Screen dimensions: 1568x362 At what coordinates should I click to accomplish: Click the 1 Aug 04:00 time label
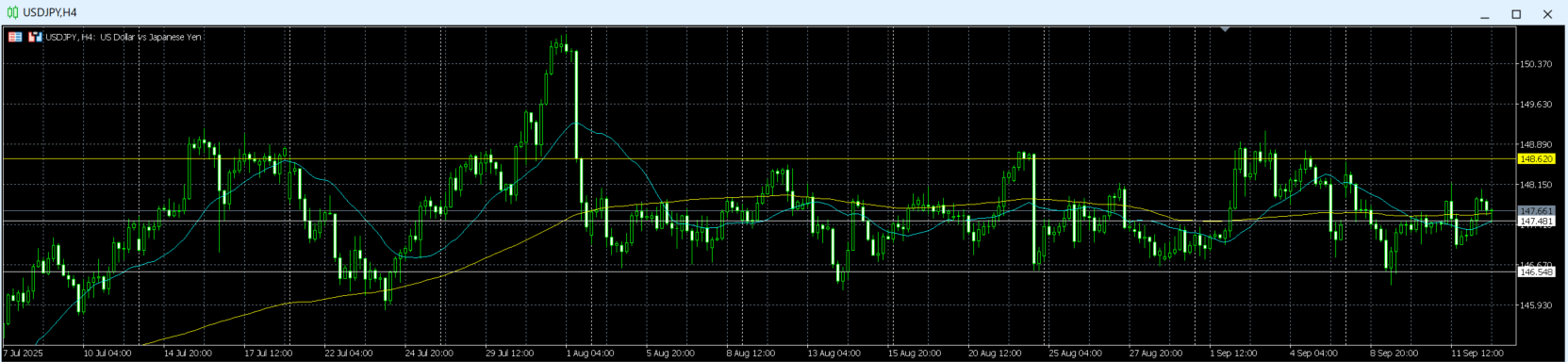pyautogui.click(x=591, y=354)
